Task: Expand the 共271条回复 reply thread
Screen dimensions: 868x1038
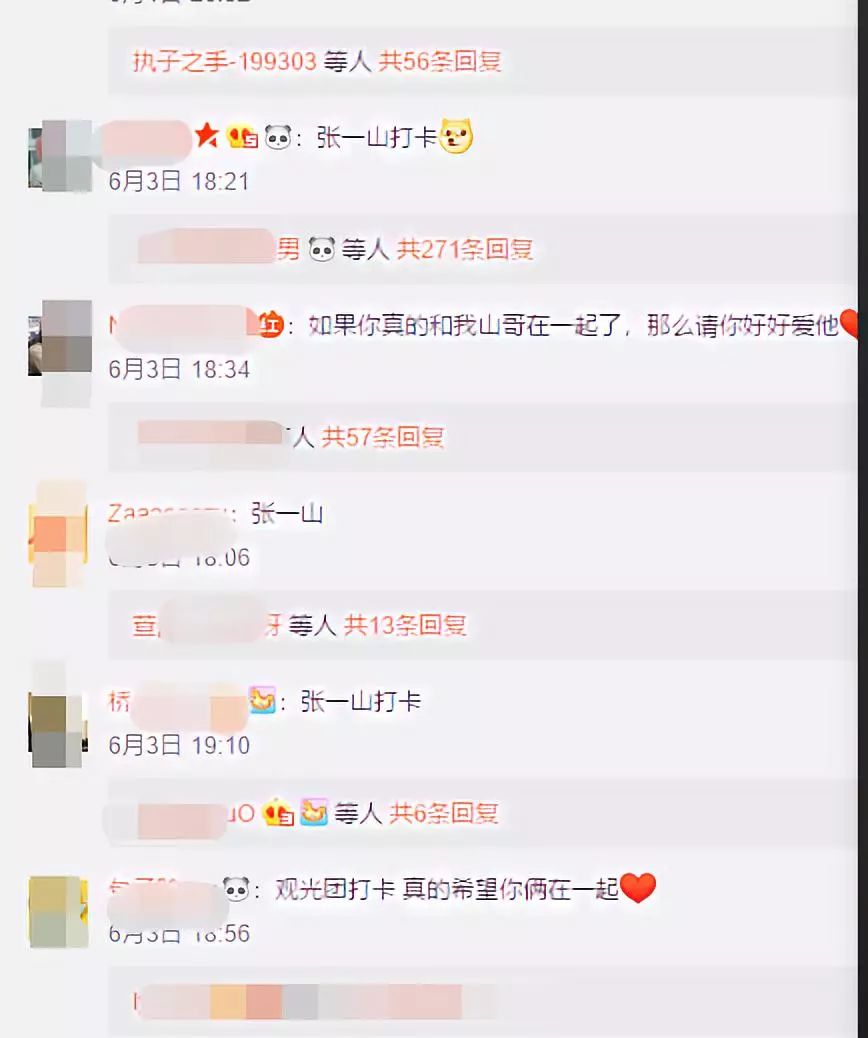Action: tap(464, 250)
